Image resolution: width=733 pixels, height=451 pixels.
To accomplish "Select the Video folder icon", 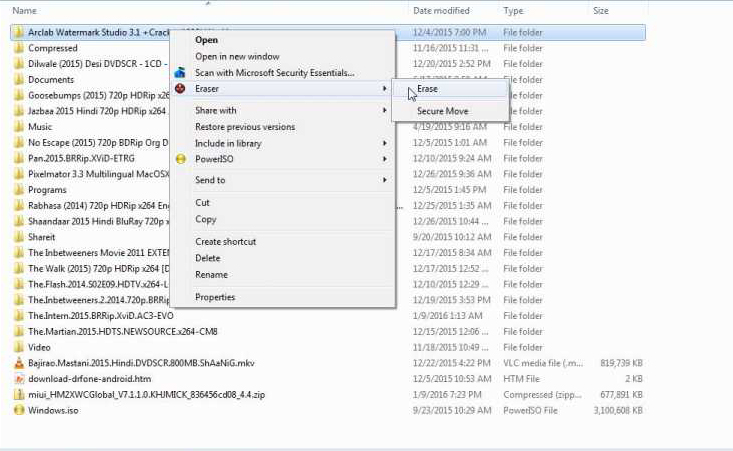I will click(19, 347).
